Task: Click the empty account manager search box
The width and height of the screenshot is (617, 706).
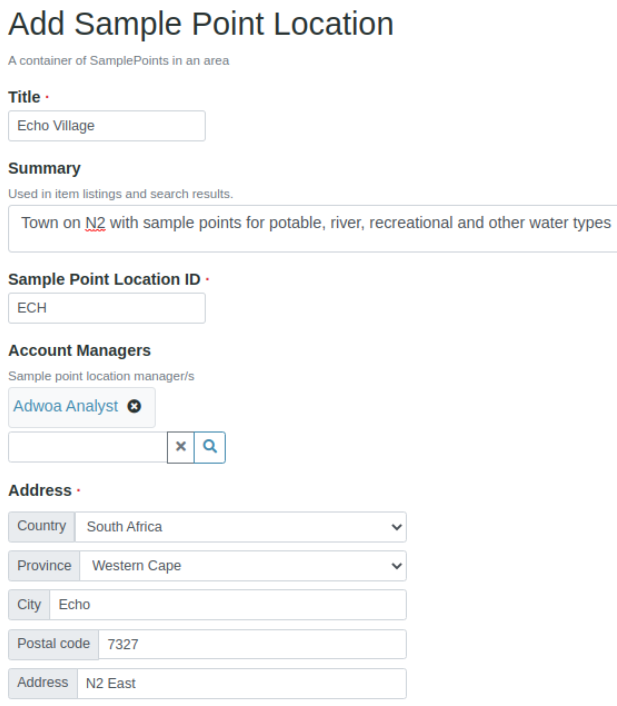Action: click(88, 447)
